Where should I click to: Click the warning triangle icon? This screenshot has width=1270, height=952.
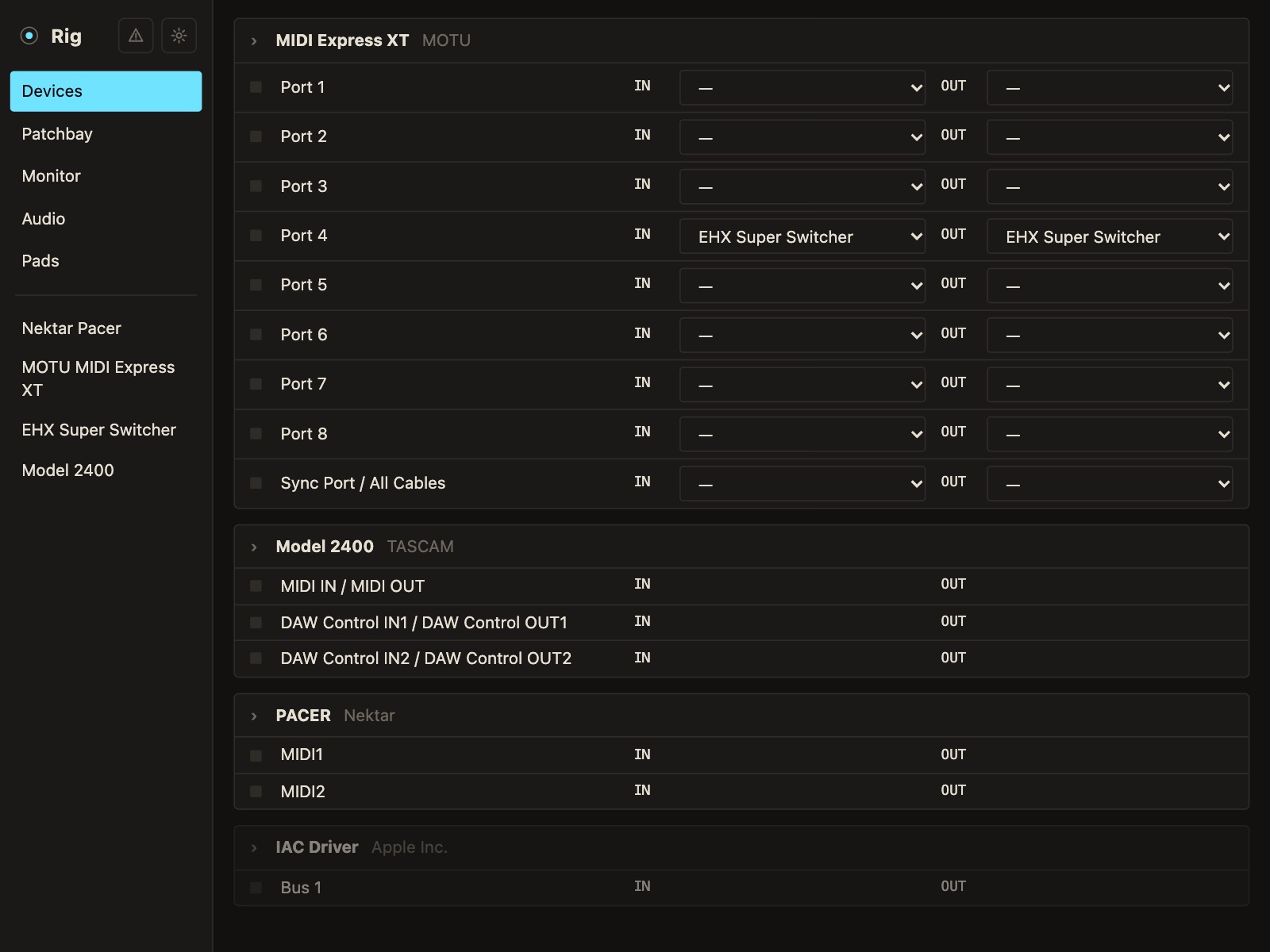(x=136, y=36)
